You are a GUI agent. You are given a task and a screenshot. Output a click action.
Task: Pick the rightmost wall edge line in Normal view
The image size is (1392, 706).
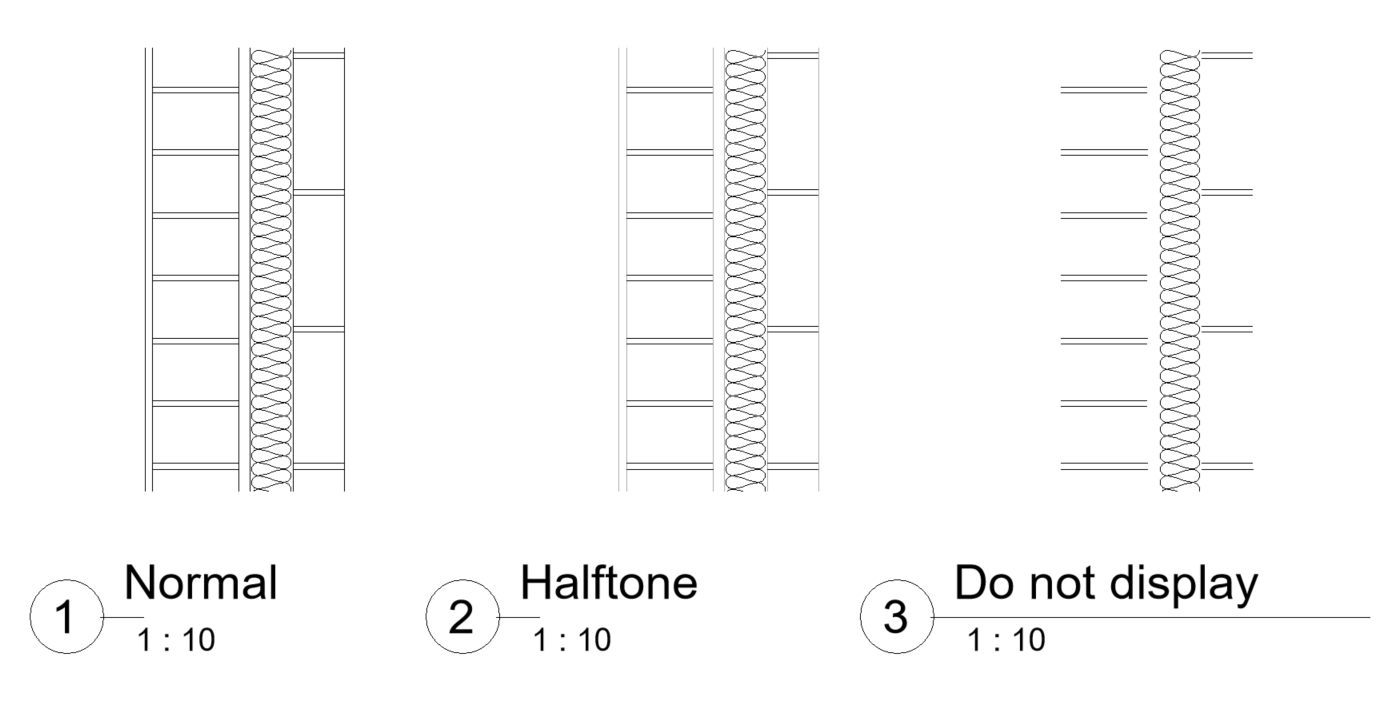[x=344, y=269]
